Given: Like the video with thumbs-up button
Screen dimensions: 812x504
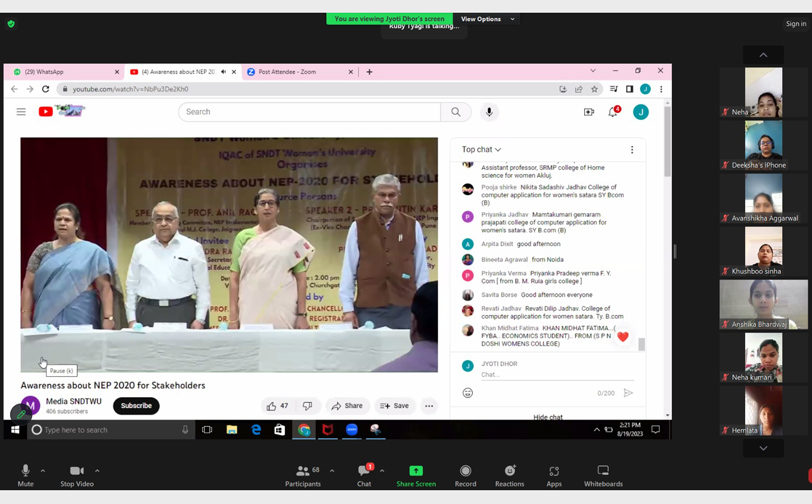Looking at the screenshot, I should point(272,406).
